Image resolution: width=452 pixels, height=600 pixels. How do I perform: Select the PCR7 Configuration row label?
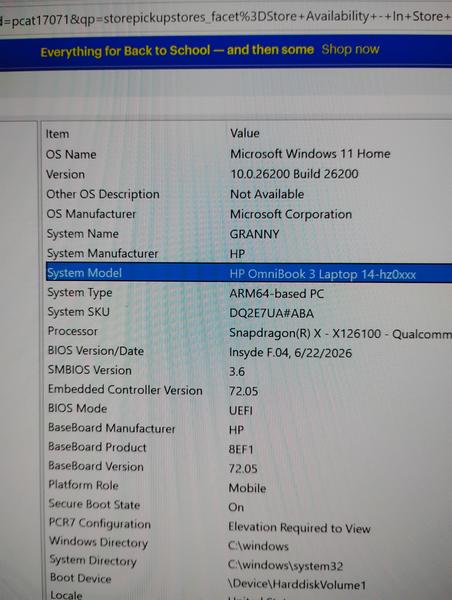click(x=100, y=523)
